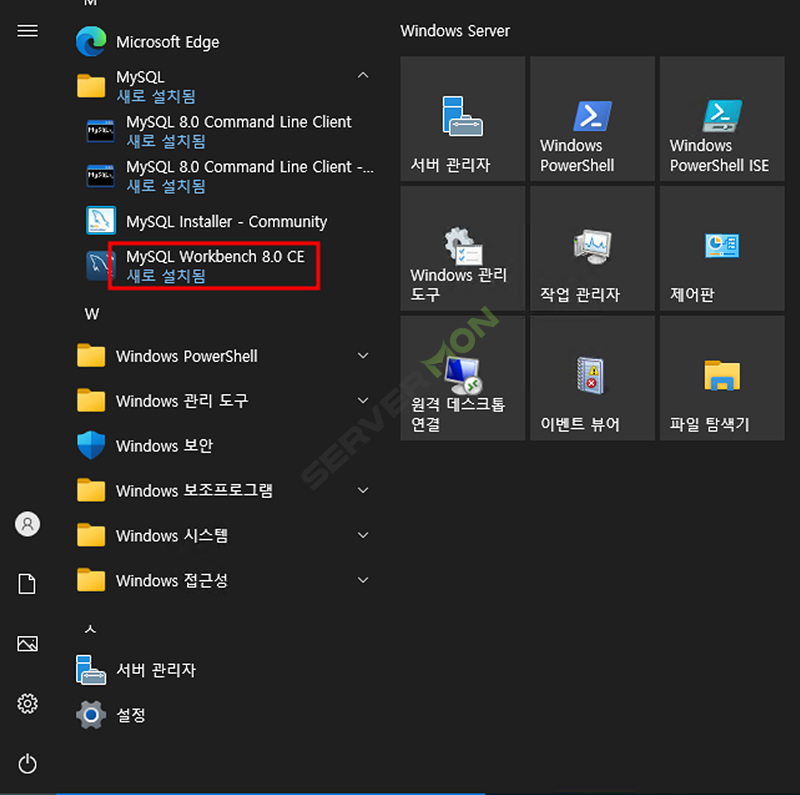
Task: Expand the Windows 접근성 chevron
Action: click(363, 580)
